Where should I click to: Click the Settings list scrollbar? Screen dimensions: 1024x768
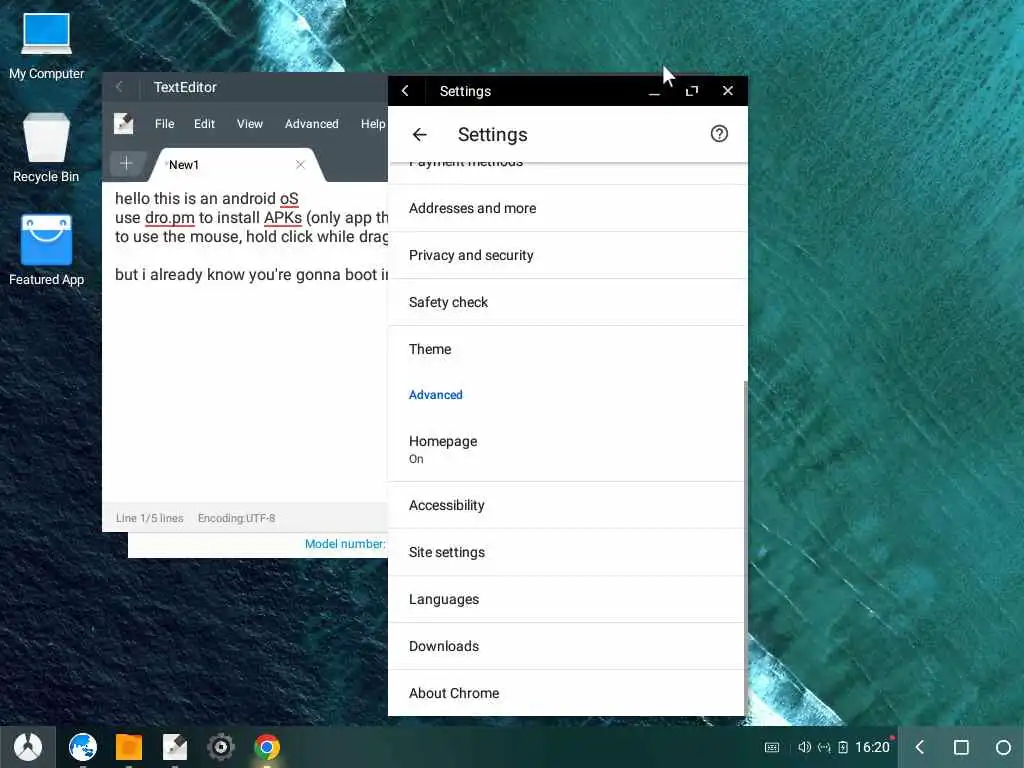(x=745, y=547)
